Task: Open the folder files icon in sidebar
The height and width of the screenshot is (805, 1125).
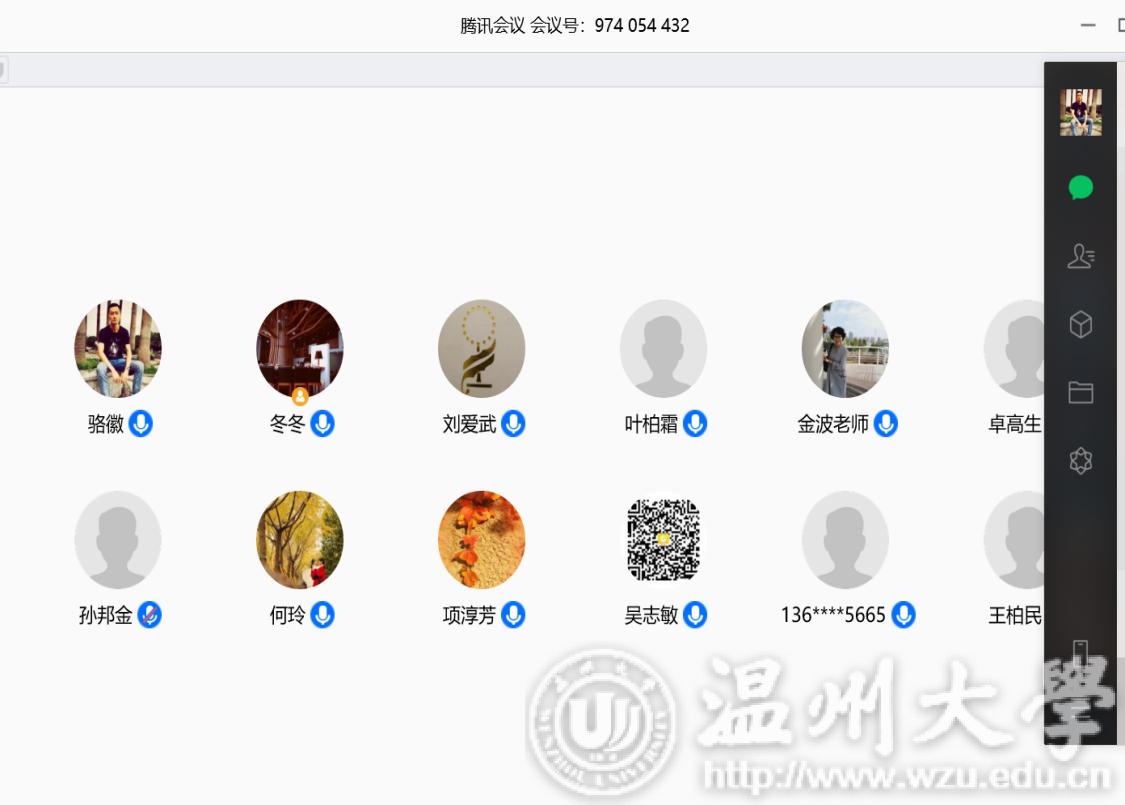Action: (x=1081, y=392)
